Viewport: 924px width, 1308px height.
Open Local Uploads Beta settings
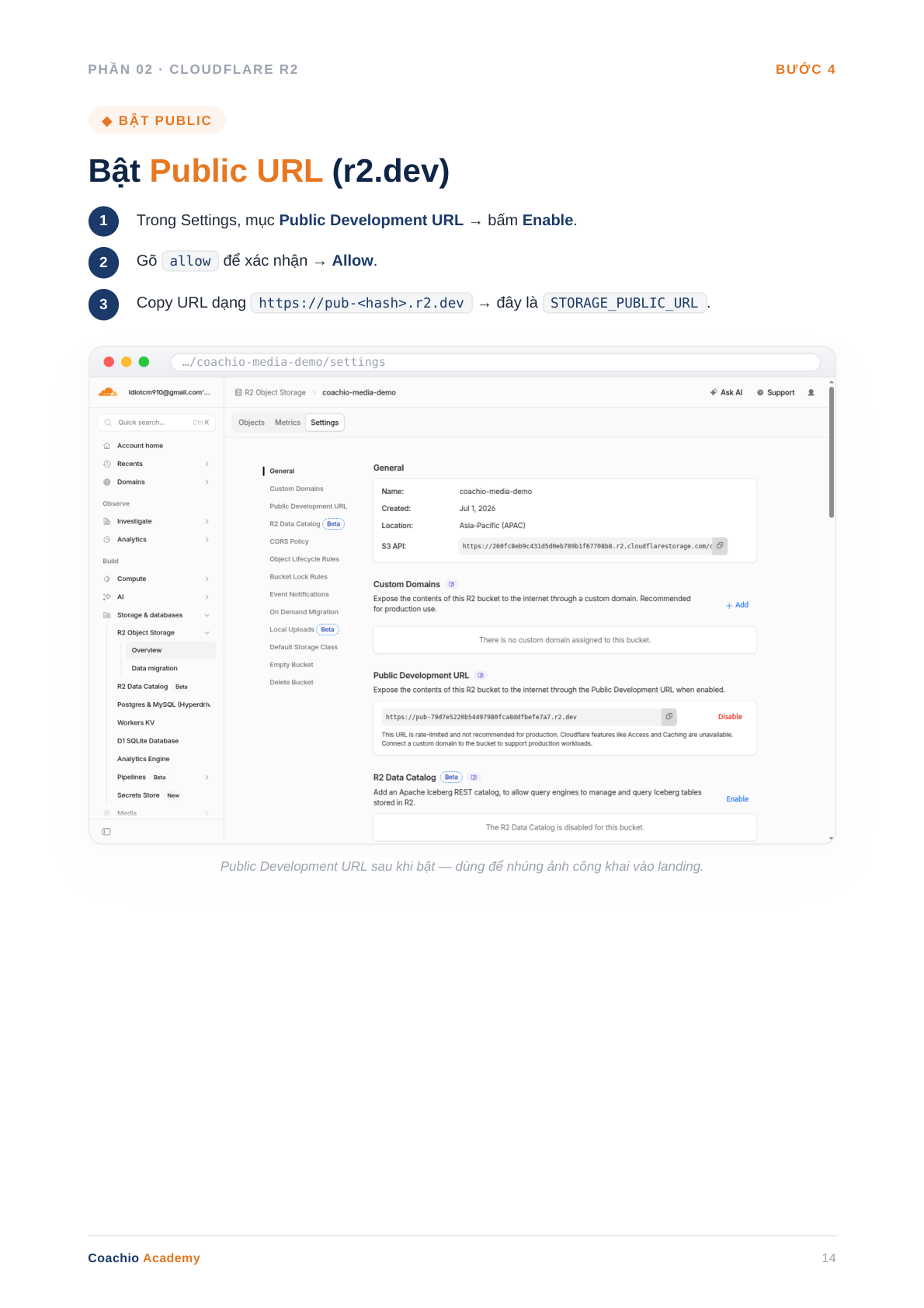coord(304,630)
